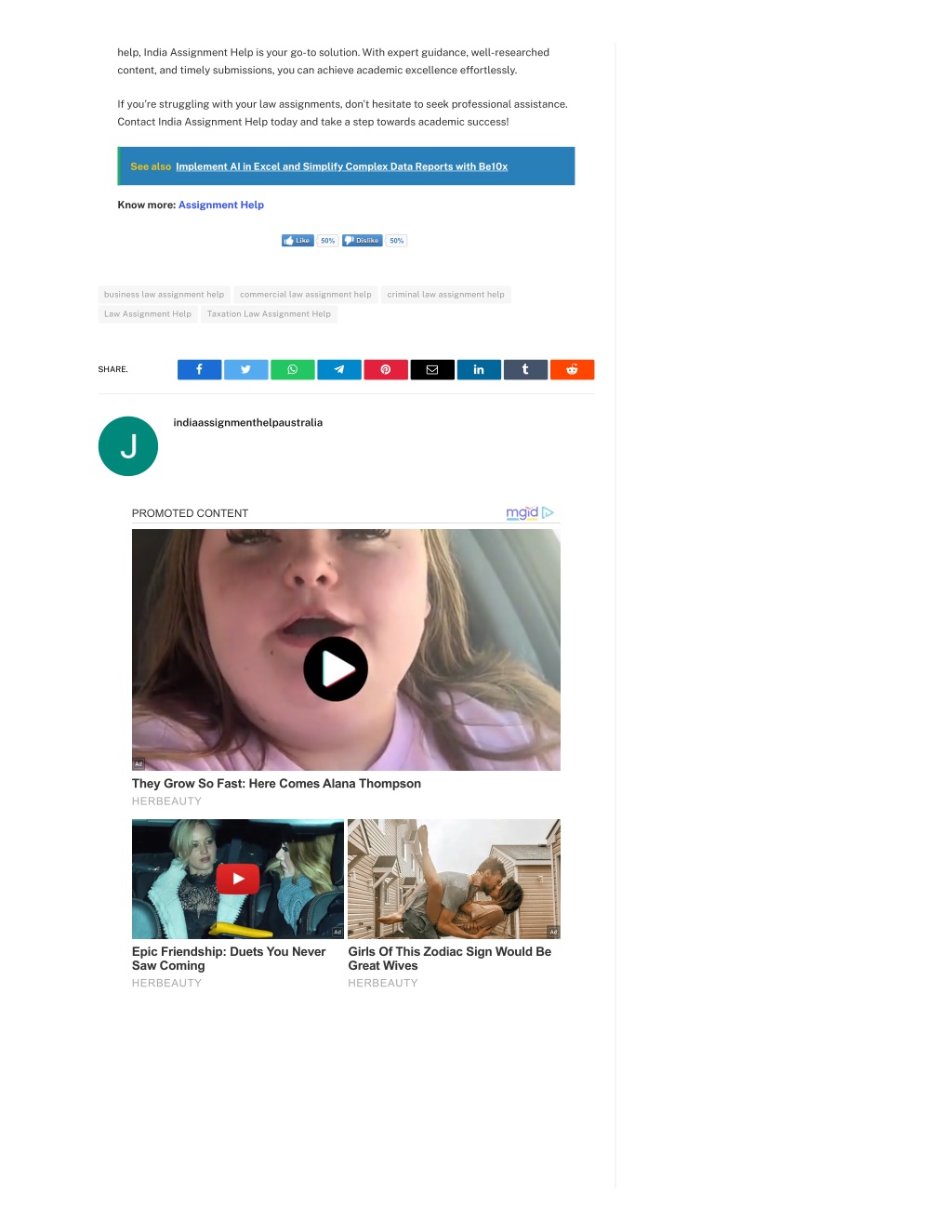Share the article via WhatsApp
Image resolution: width=952 pixels, height=1232 pixels.
tap(292, 370)
